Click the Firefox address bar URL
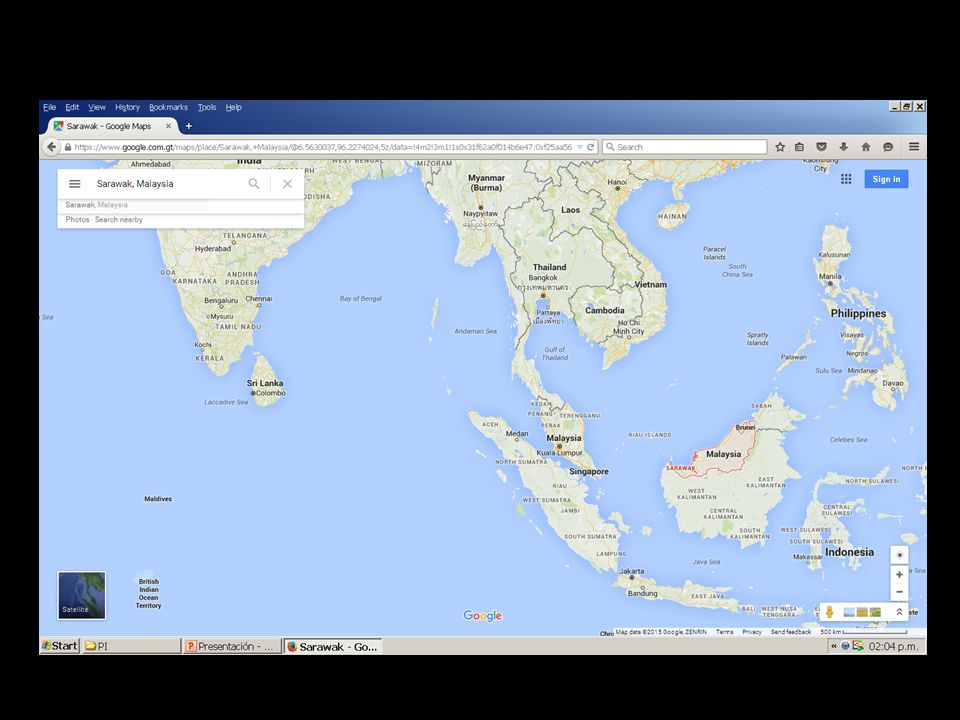 323,147
